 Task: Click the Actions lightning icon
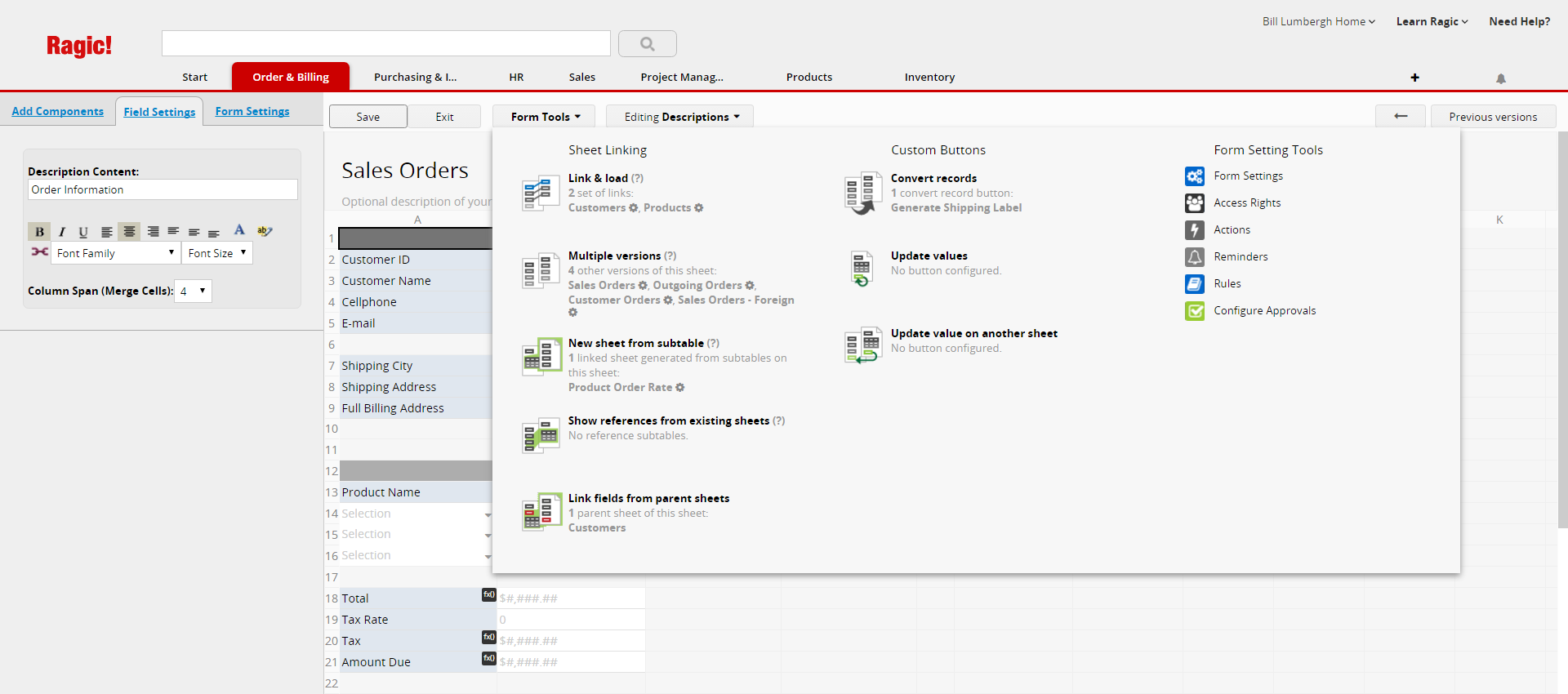(1195, 230)
